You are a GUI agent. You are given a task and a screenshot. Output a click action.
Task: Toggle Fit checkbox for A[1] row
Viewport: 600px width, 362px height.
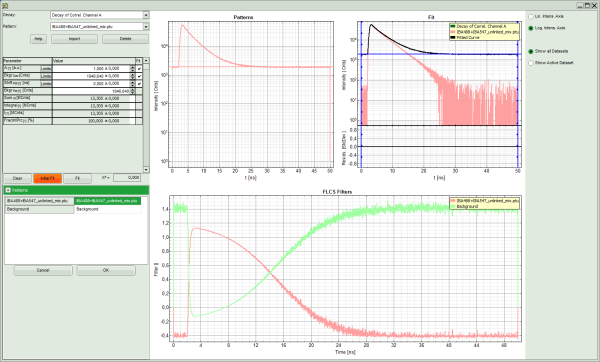click(x=139, y=68)
